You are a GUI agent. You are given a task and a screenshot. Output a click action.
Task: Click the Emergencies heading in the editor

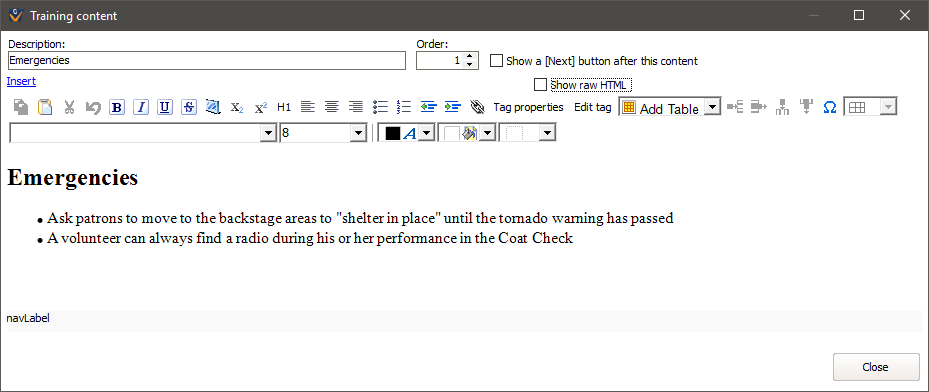coord(73,178)
